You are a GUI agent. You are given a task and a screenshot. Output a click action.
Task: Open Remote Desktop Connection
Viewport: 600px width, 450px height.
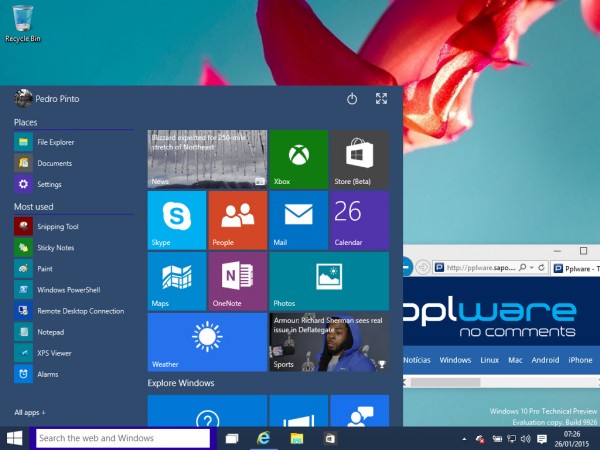coord(73,311)
